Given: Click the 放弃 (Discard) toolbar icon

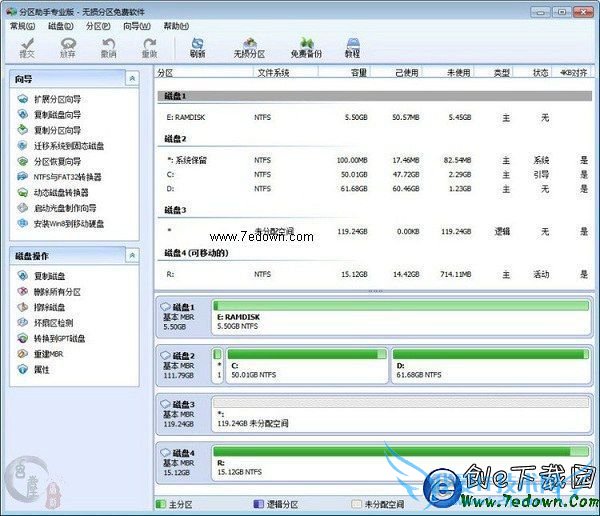Looking at the screenshot, I should (68, 48).
